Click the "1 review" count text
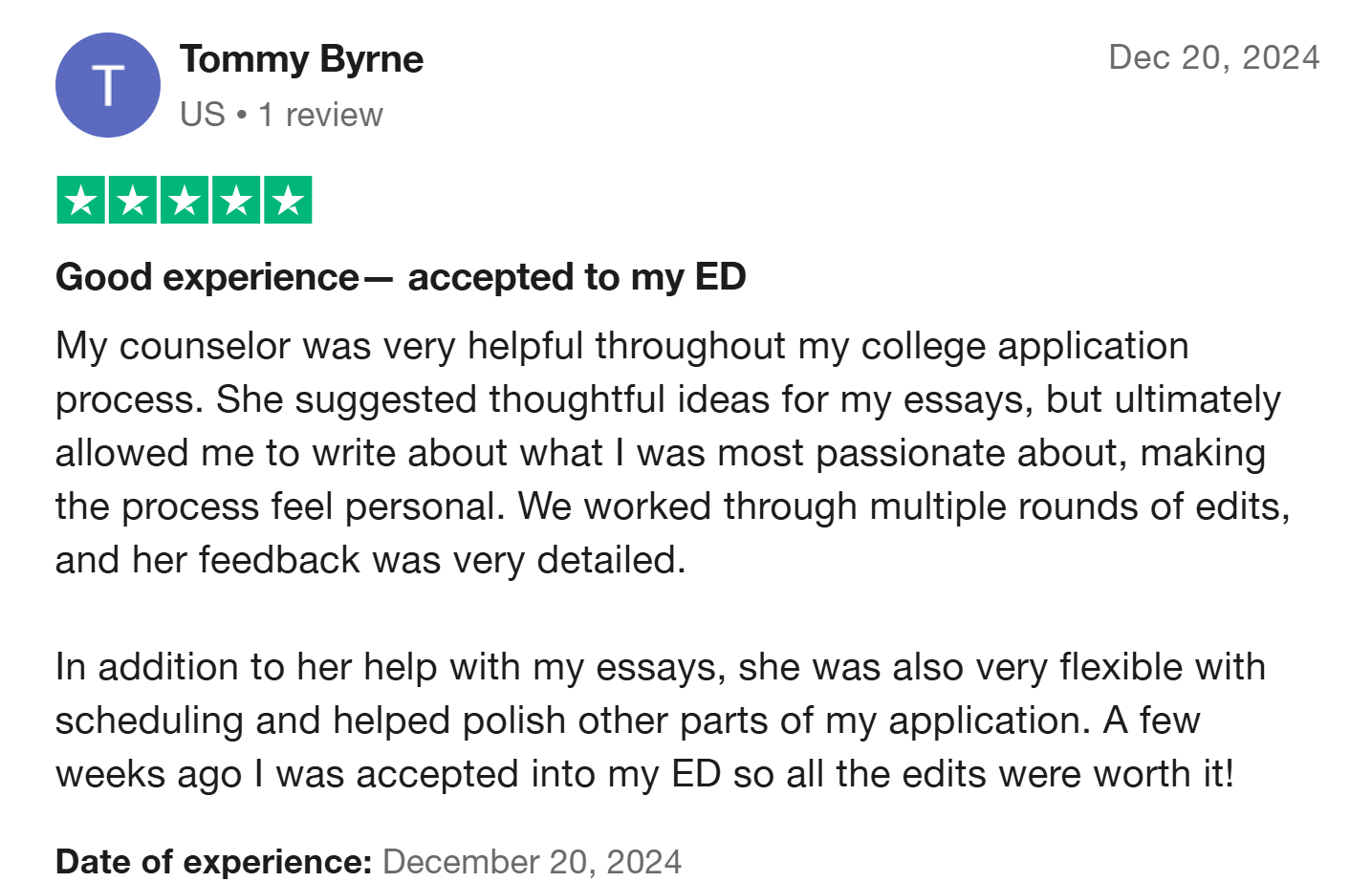This screenshot has width=1372, height=882. 320,115
